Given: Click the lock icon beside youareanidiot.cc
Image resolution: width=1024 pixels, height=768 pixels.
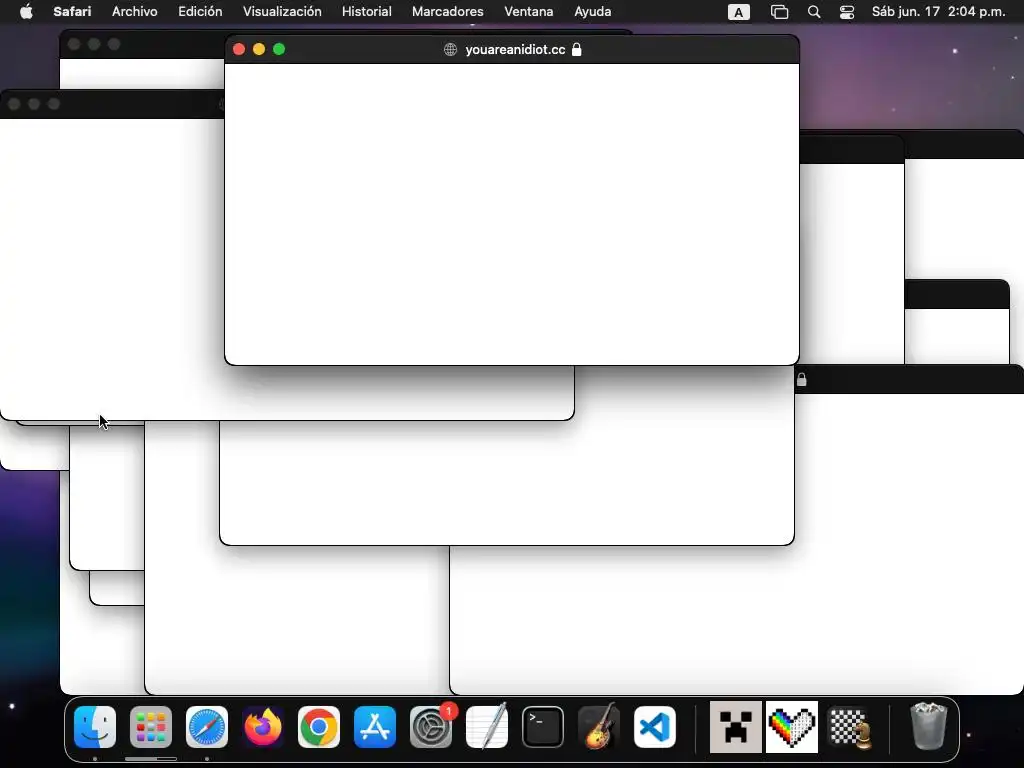Looking at the screenshot, I should 577,50.
